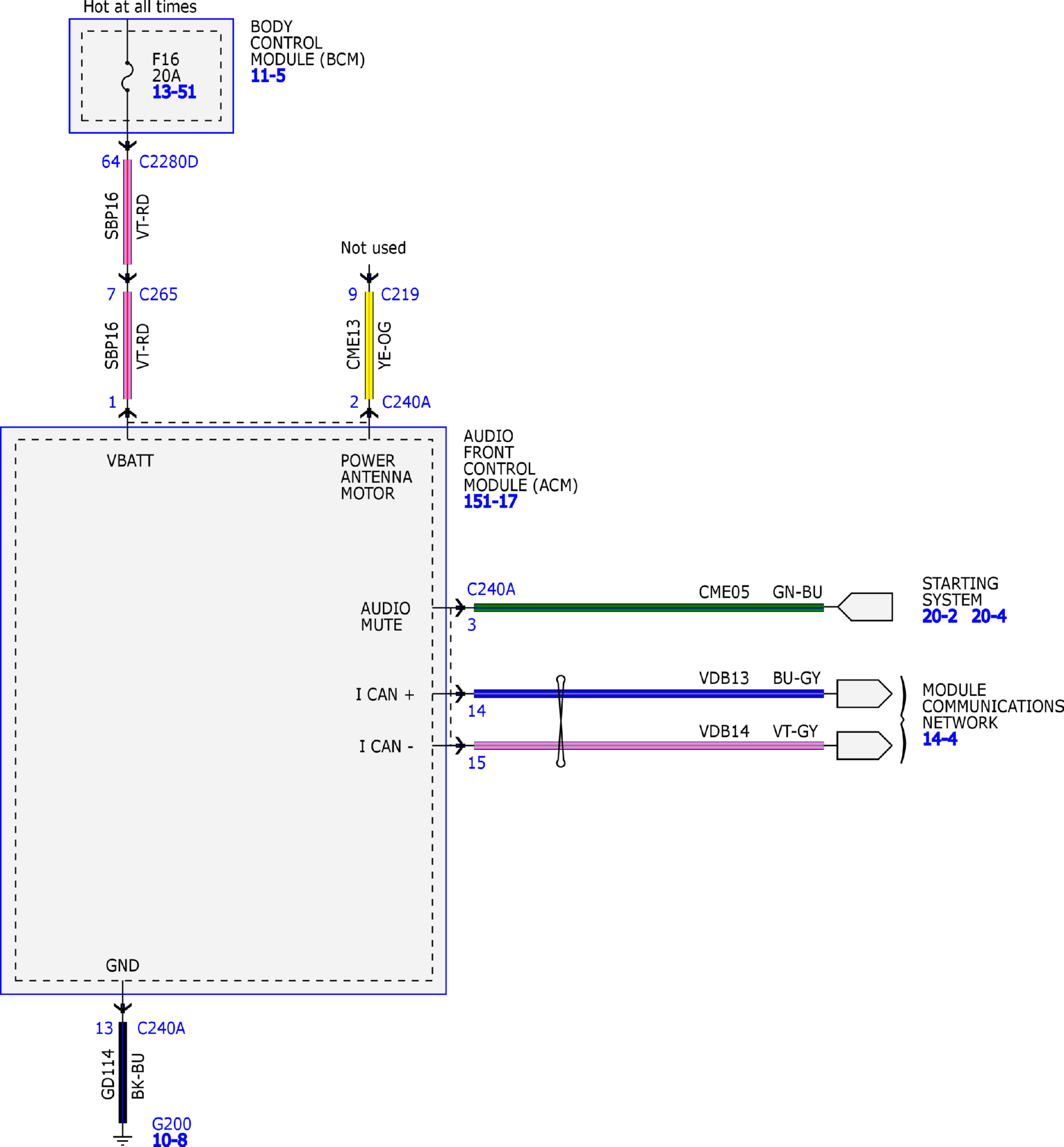This screenshot has height=1147, width=1064.
Task: Open the 151-17 Audio Front Control Module link
Action: pyautogui.click(x=491, y=501)
